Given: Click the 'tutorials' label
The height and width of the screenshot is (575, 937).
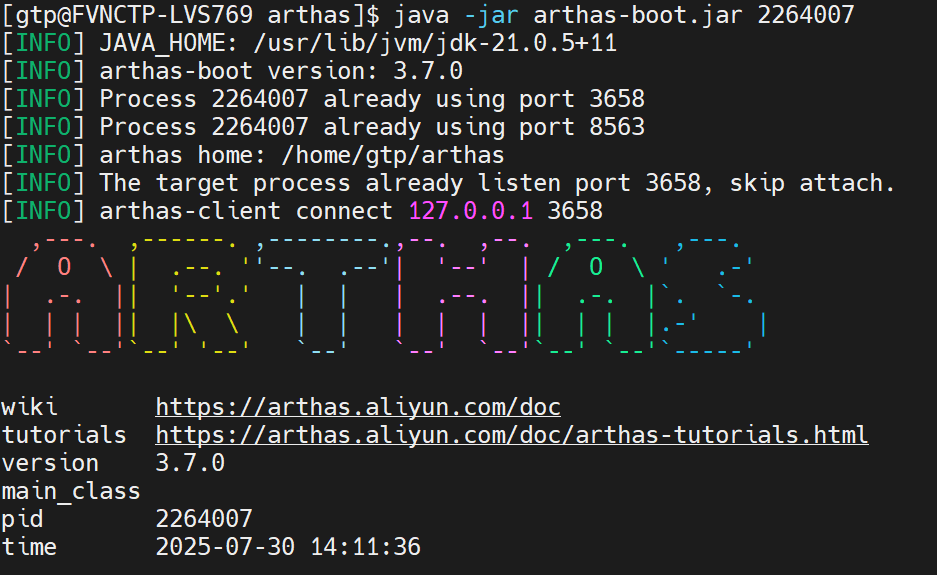Looking at the screenshot, I should tap(64, 435).
